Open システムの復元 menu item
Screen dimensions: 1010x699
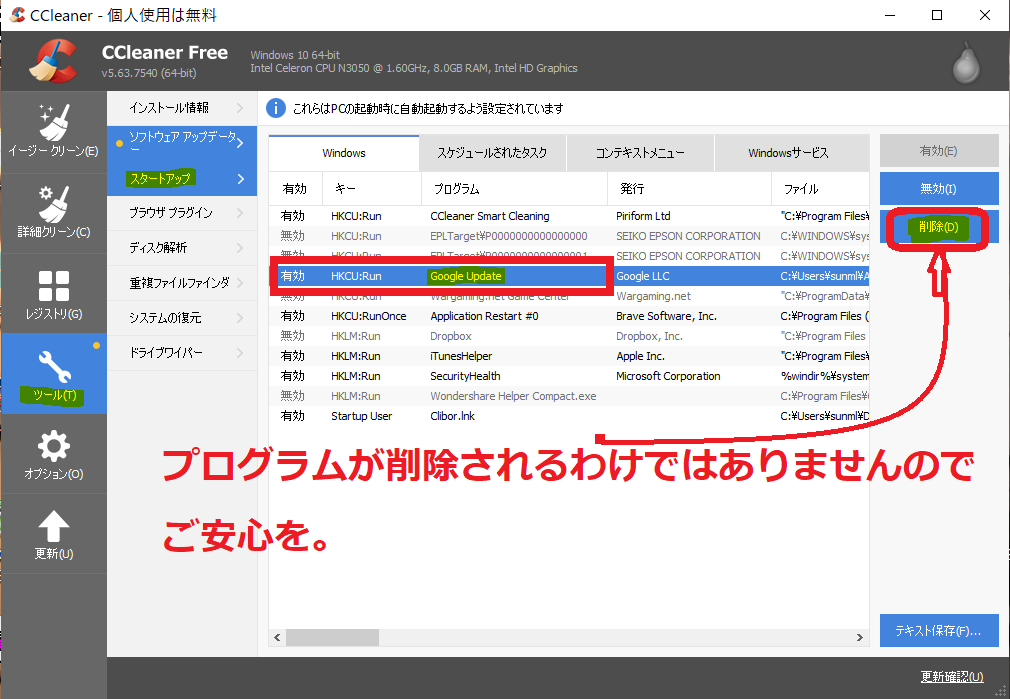click(x=182, y=318)
